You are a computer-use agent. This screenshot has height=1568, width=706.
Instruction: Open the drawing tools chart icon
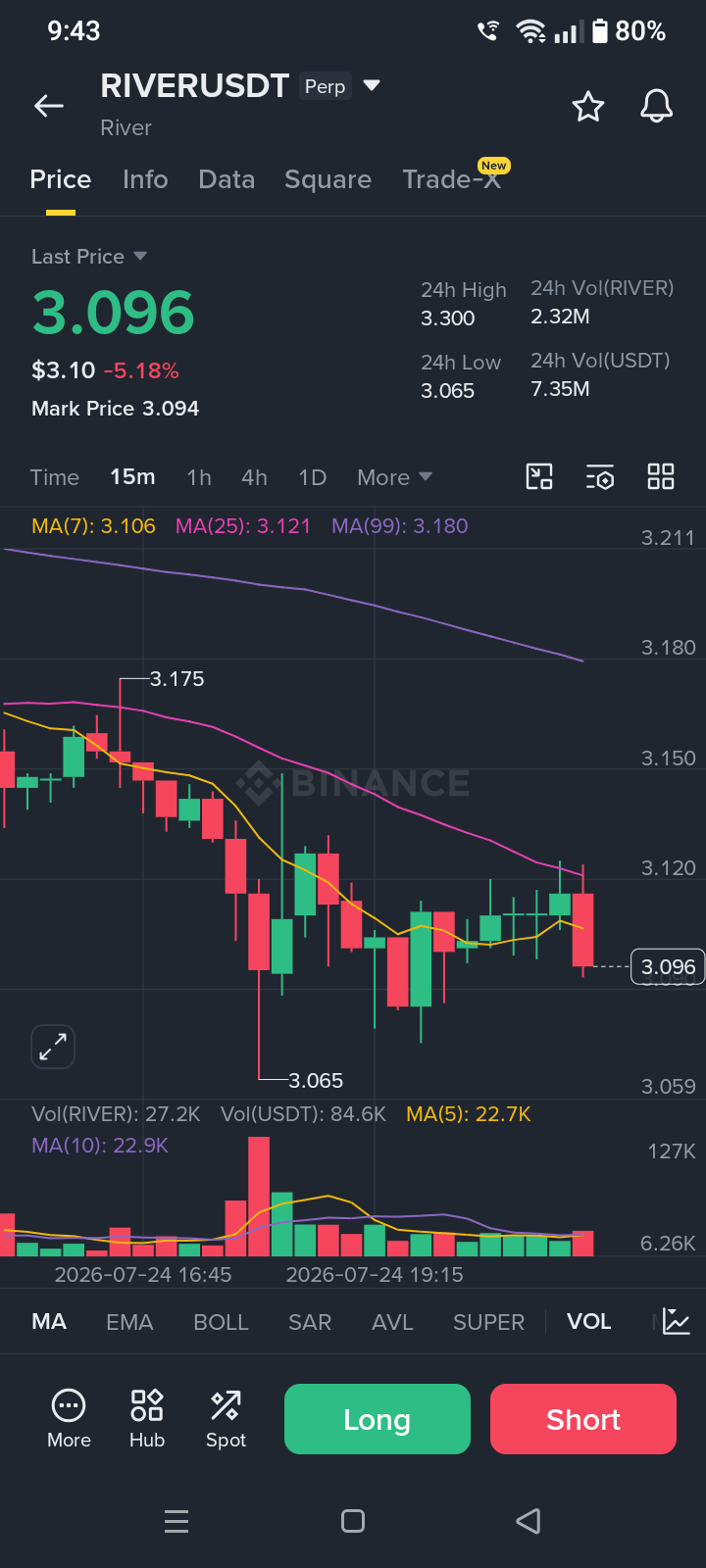point(539,477)
